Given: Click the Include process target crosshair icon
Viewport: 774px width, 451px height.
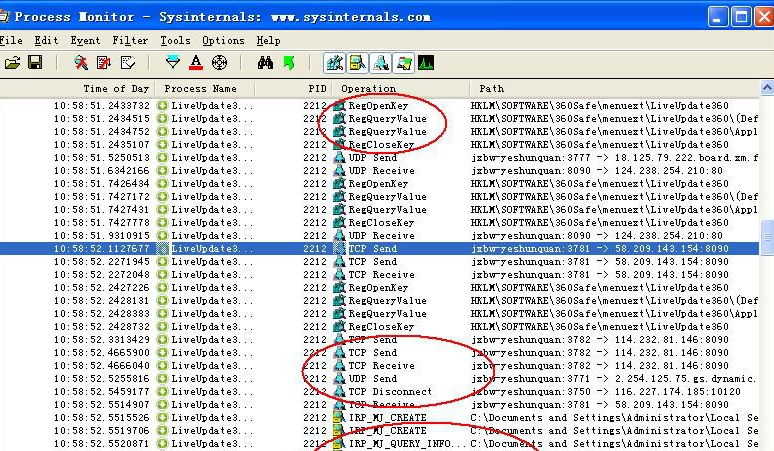Looking at the screenshot, I should tap(219, 63).
